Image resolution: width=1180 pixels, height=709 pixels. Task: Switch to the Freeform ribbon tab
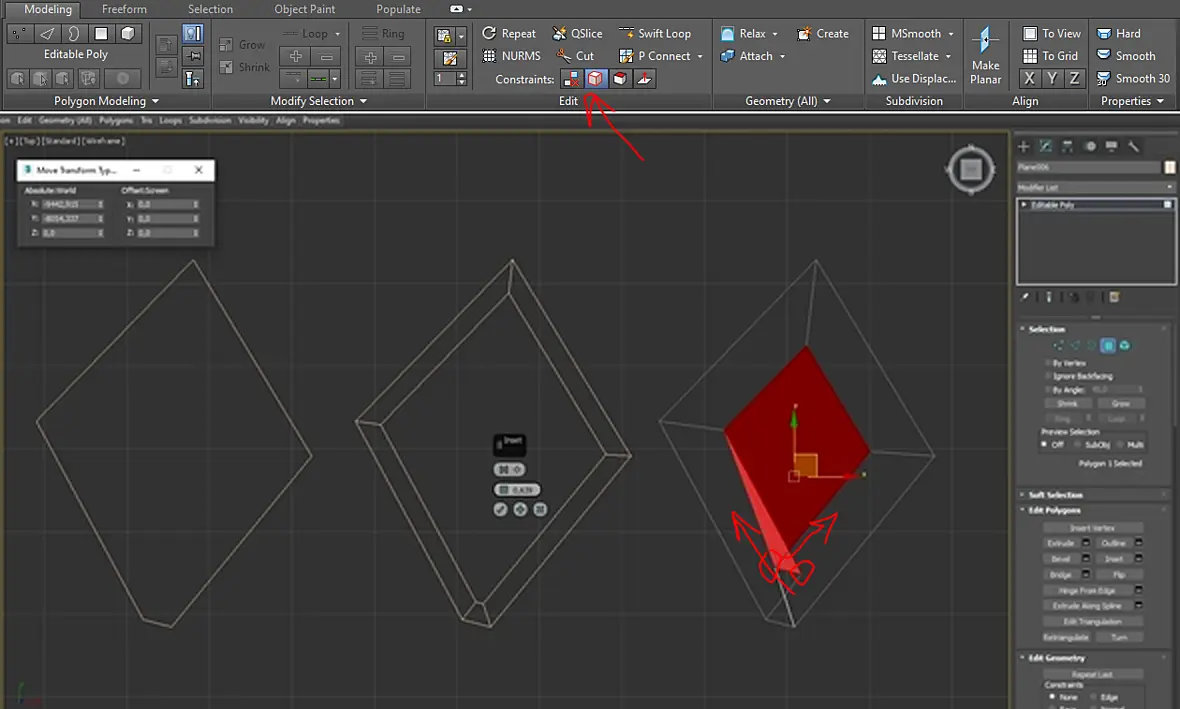(x=124, y=9)
